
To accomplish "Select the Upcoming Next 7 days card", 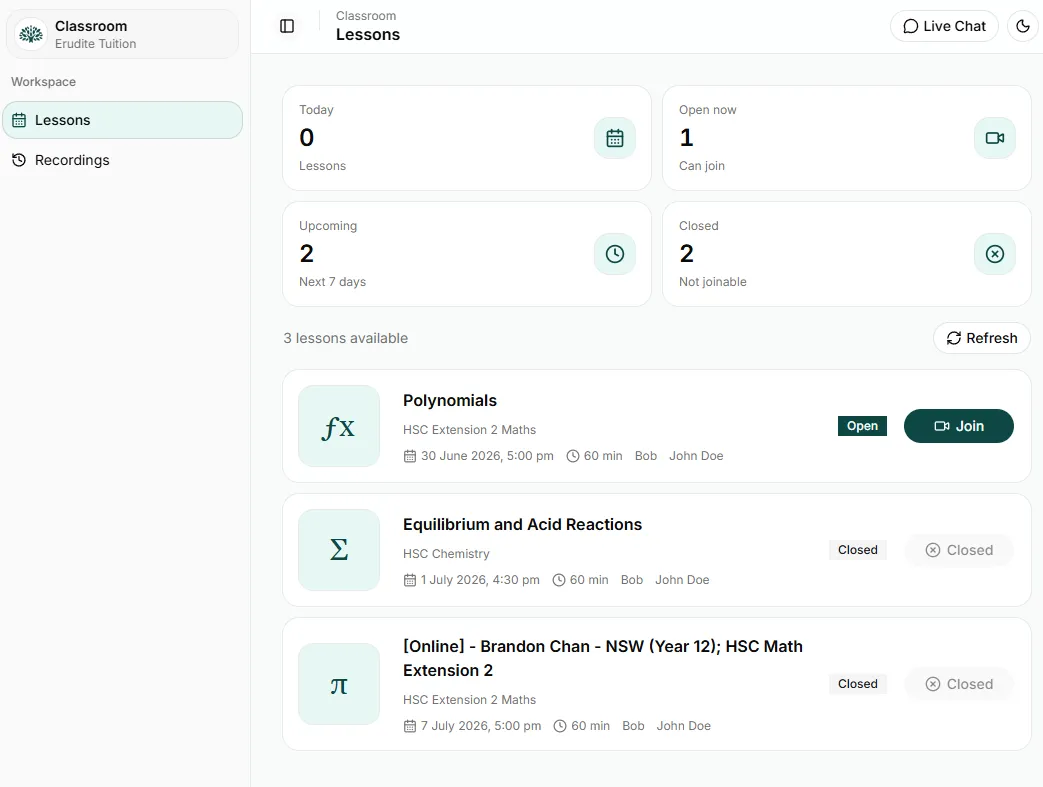I will [x=466, y=253].
